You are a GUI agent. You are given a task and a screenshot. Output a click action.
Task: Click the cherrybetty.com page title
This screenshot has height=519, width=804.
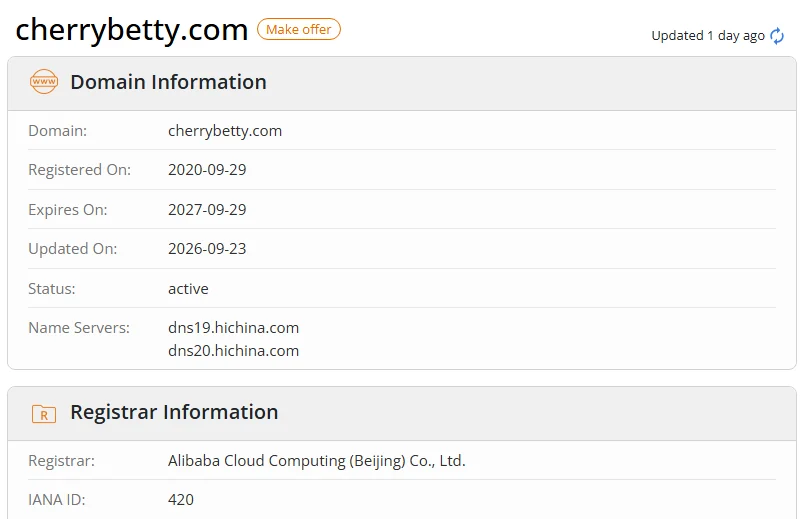pyautogui.click(x=132, y=30)
